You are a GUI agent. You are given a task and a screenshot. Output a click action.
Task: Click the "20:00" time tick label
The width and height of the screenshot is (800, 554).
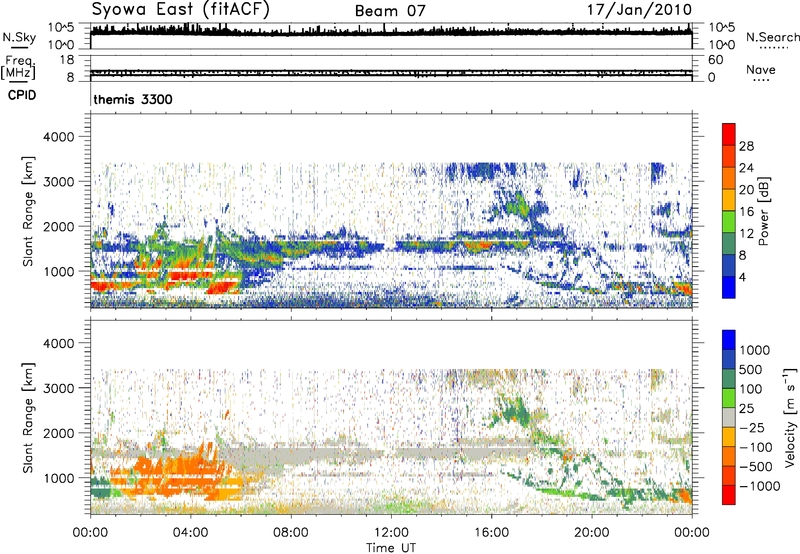tap(591, 533)
